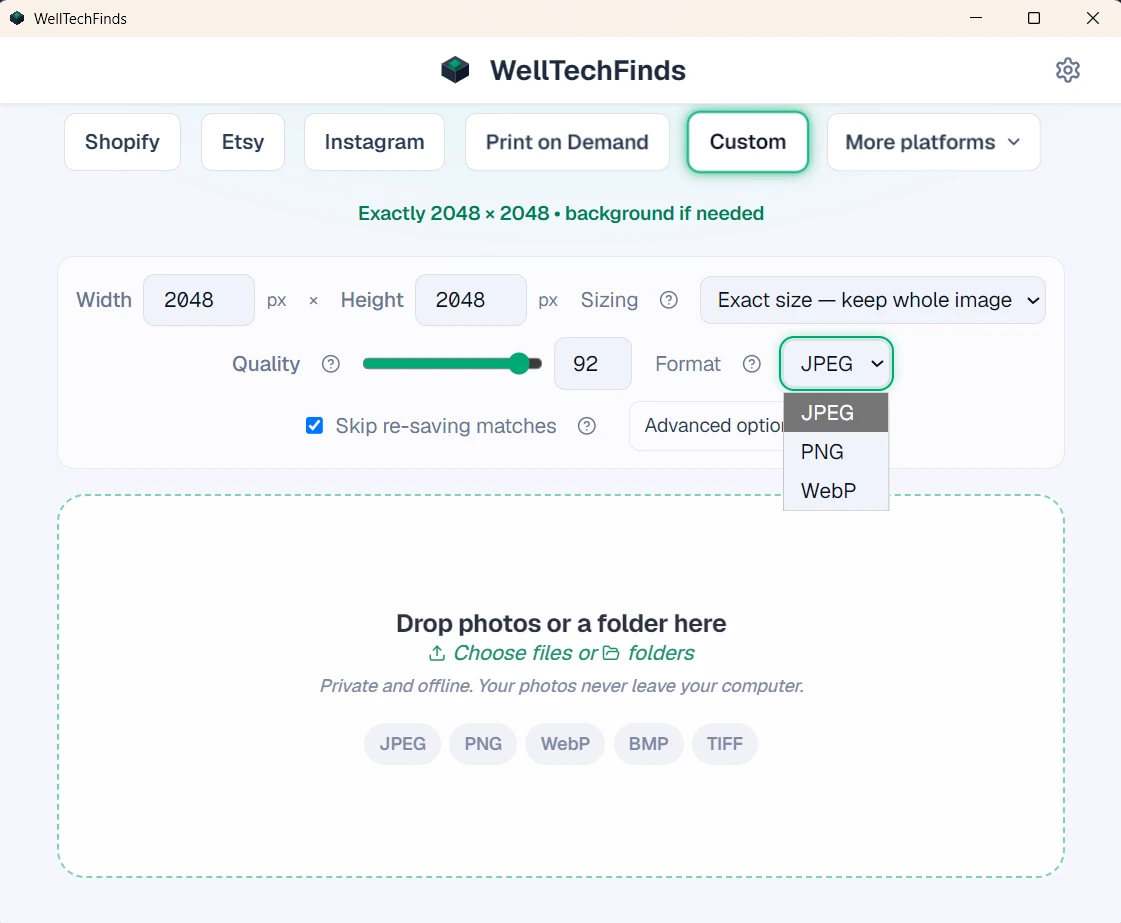Select the Instagram preset
The width and height of the screenshot is (1121, 923).
[375, 142]
